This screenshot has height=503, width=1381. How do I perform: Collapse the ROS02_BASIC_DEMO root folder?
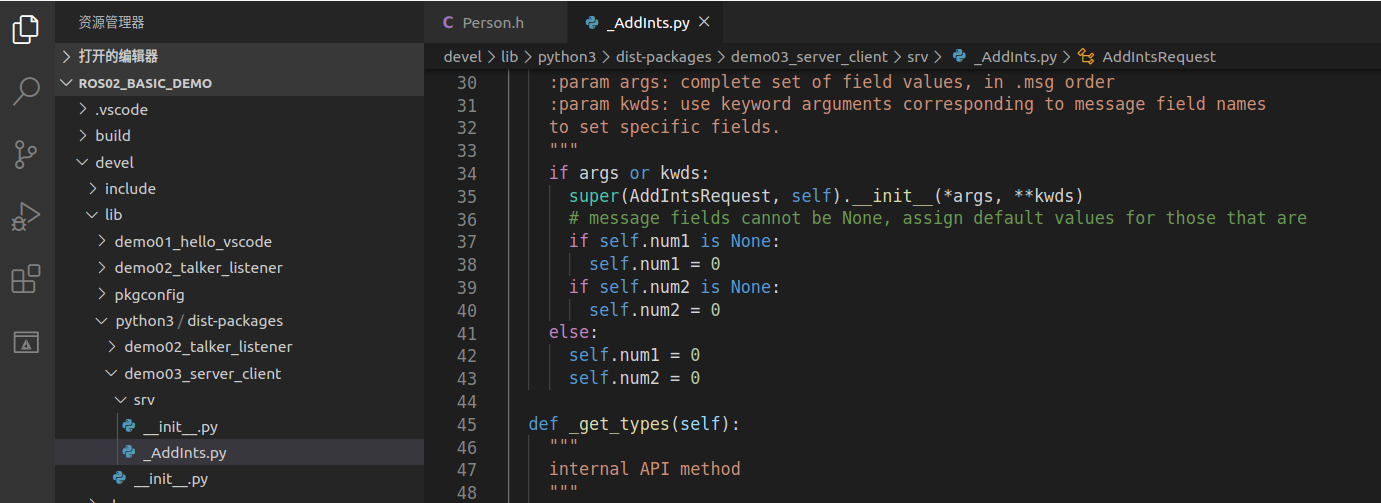(x=145, y=83)
